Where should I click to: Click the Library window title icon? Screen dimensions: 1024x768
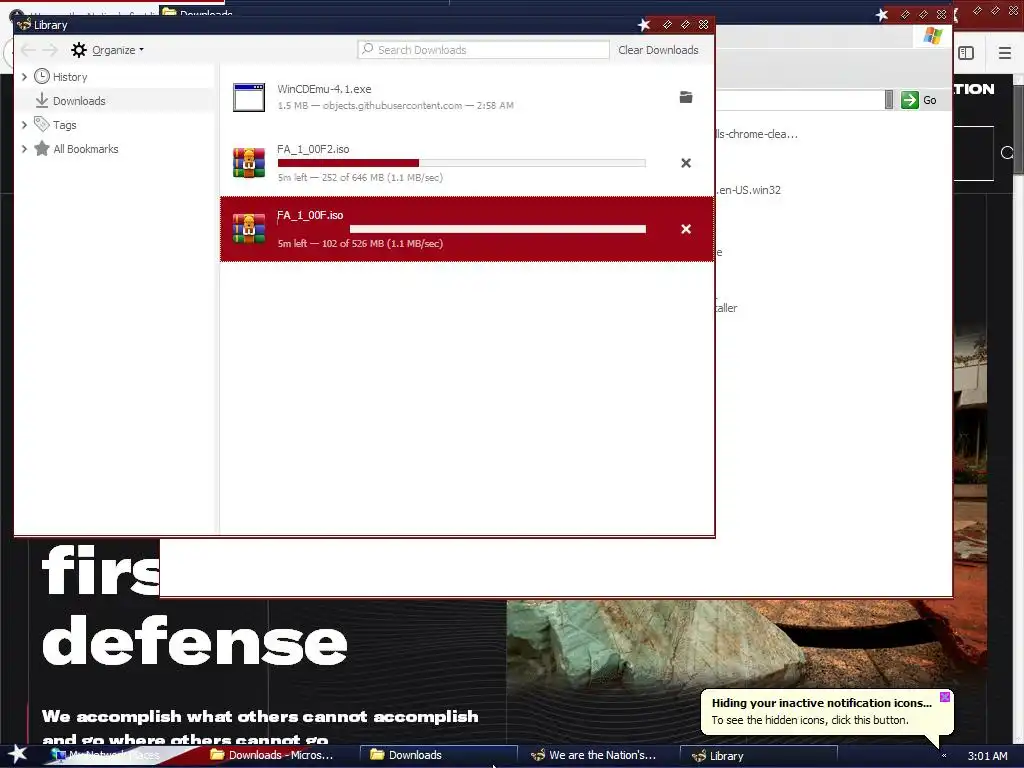24,25
